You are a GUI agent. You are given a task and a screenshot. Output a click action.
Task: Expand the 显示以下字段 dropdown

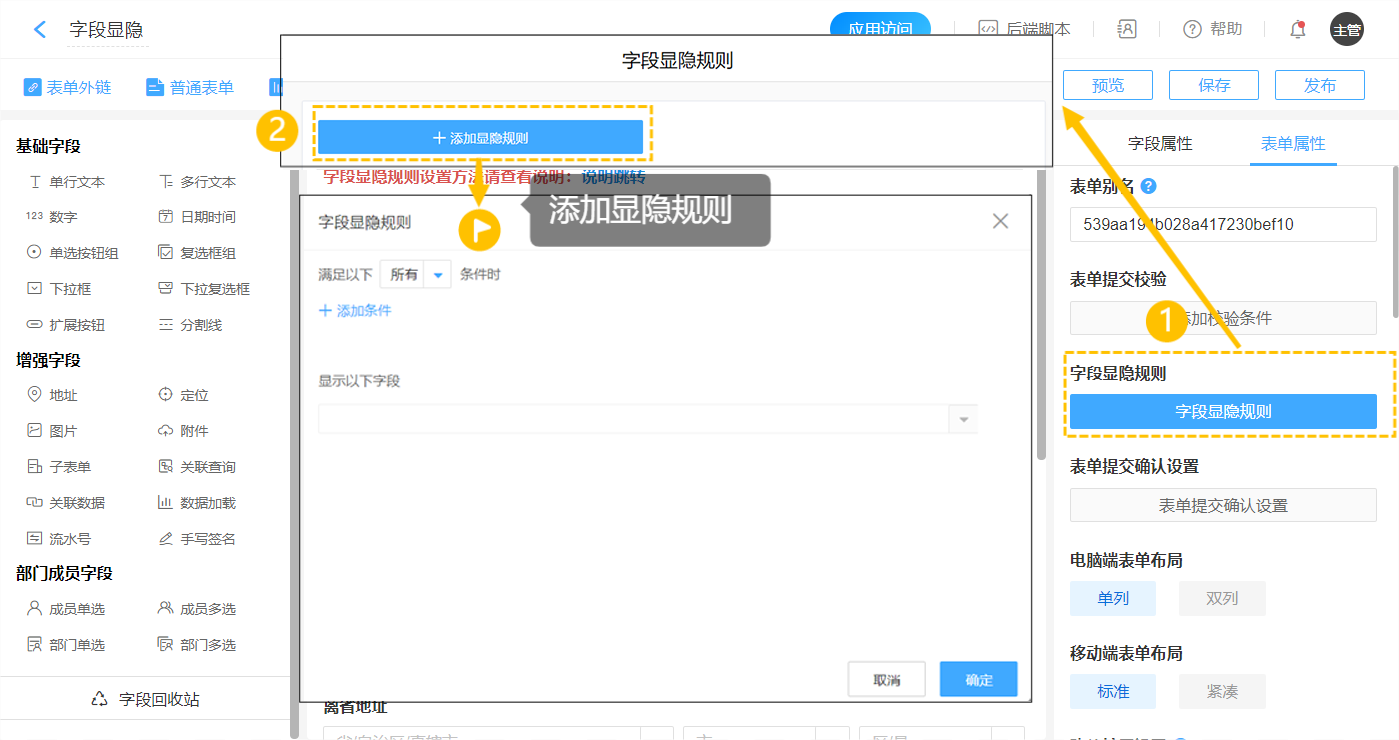pos(963,419)
